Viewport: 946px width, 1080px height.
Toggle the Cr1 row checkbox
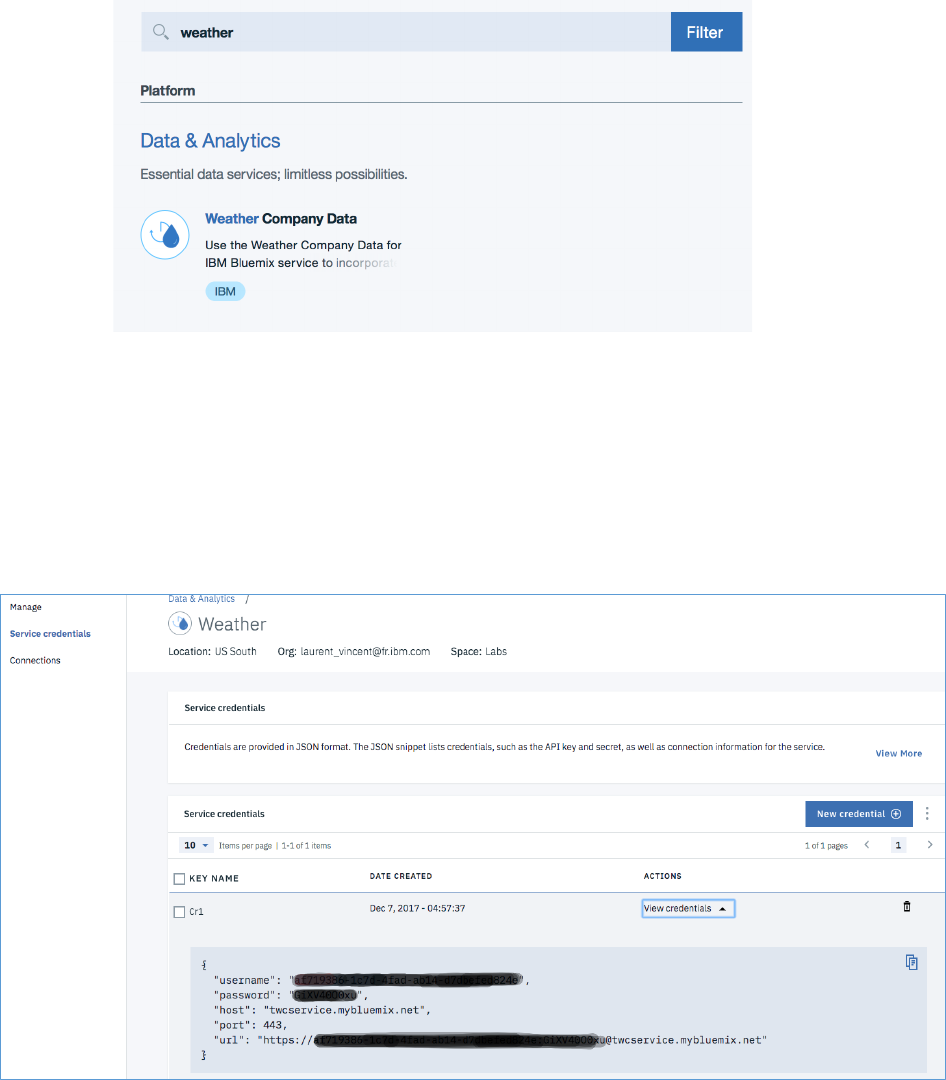[179, 912]
